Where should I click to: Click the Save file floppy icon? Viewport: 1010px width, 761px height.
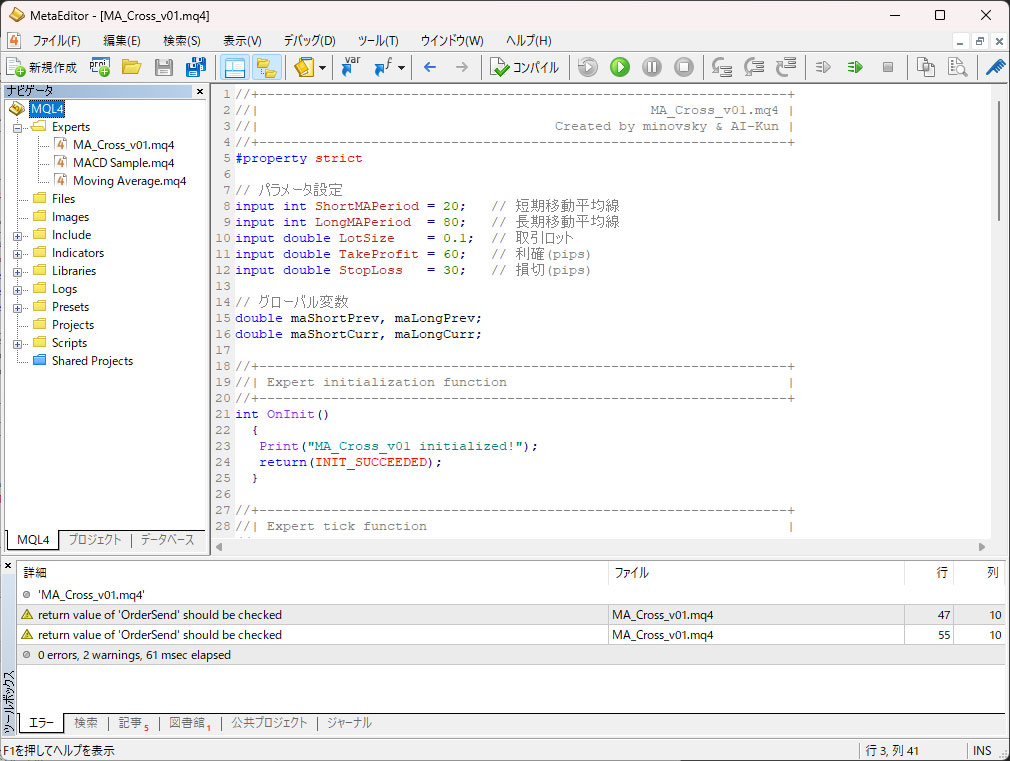tap(164, 67)
